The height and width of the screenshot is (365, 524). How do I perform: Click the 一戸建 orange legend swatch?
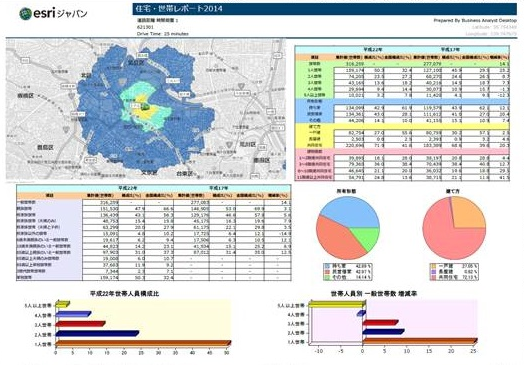(x=433, y=266)
